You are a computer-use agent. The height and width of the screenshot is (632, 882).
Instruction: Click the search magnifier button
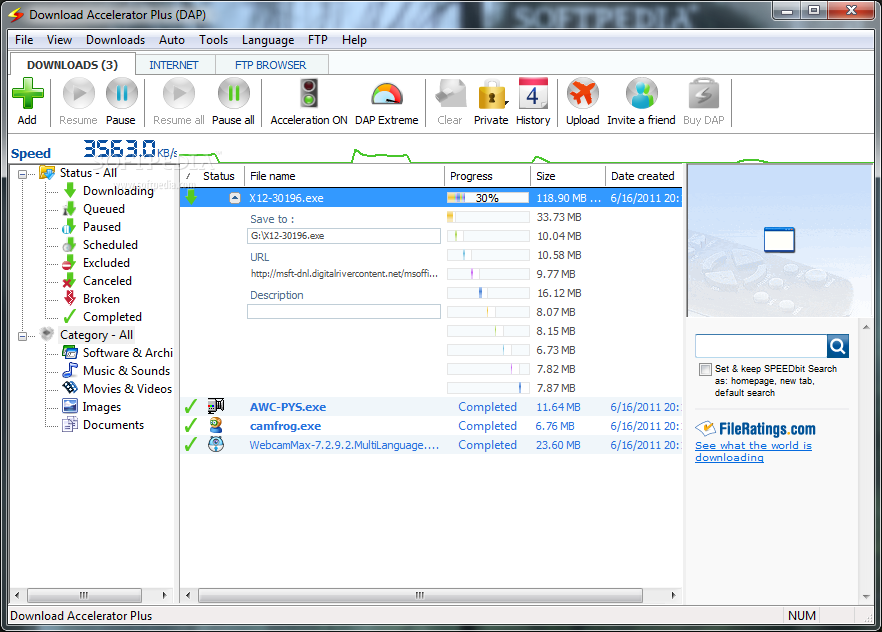click(838, 346)
